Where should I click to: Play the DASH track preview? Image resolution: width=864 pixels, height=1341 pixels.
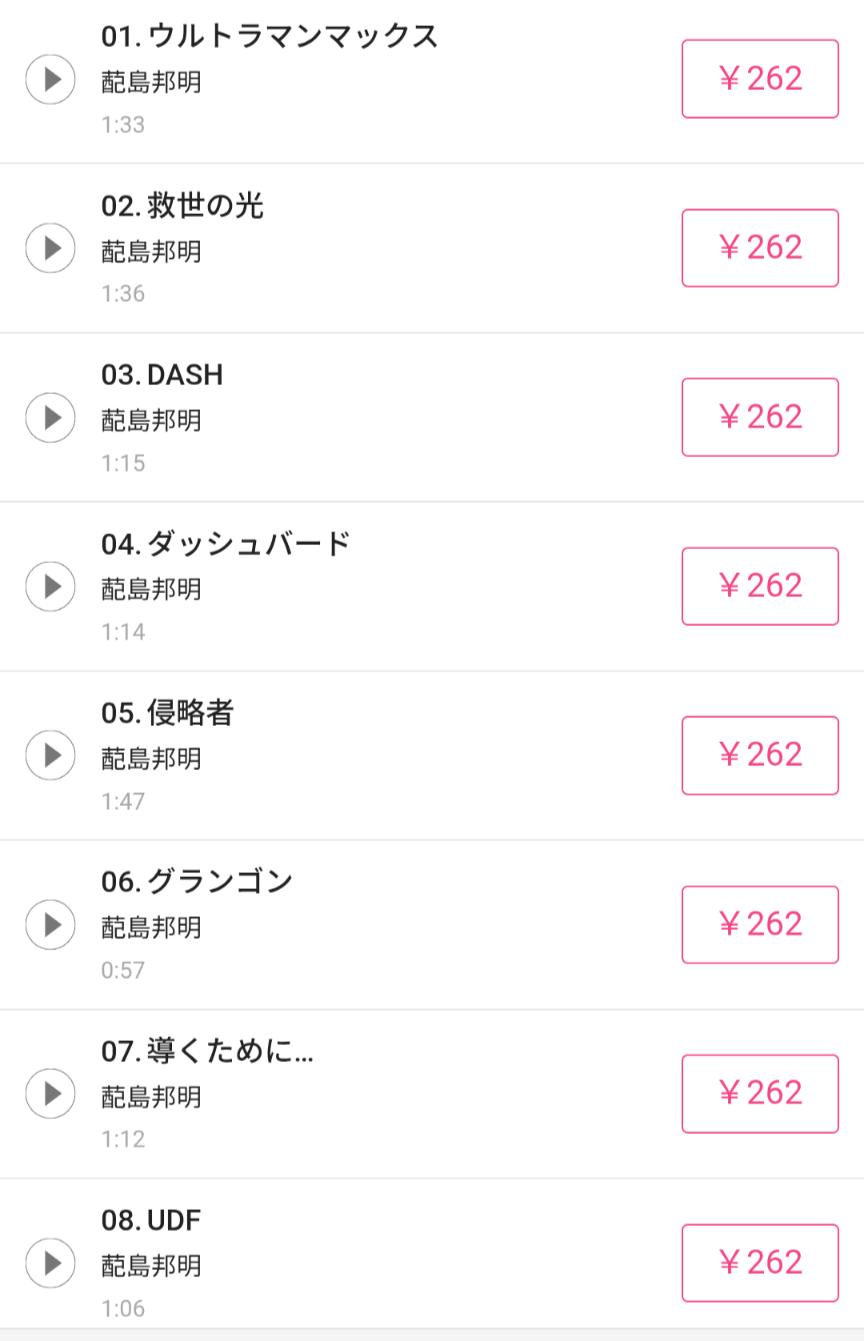click(50, 417)
